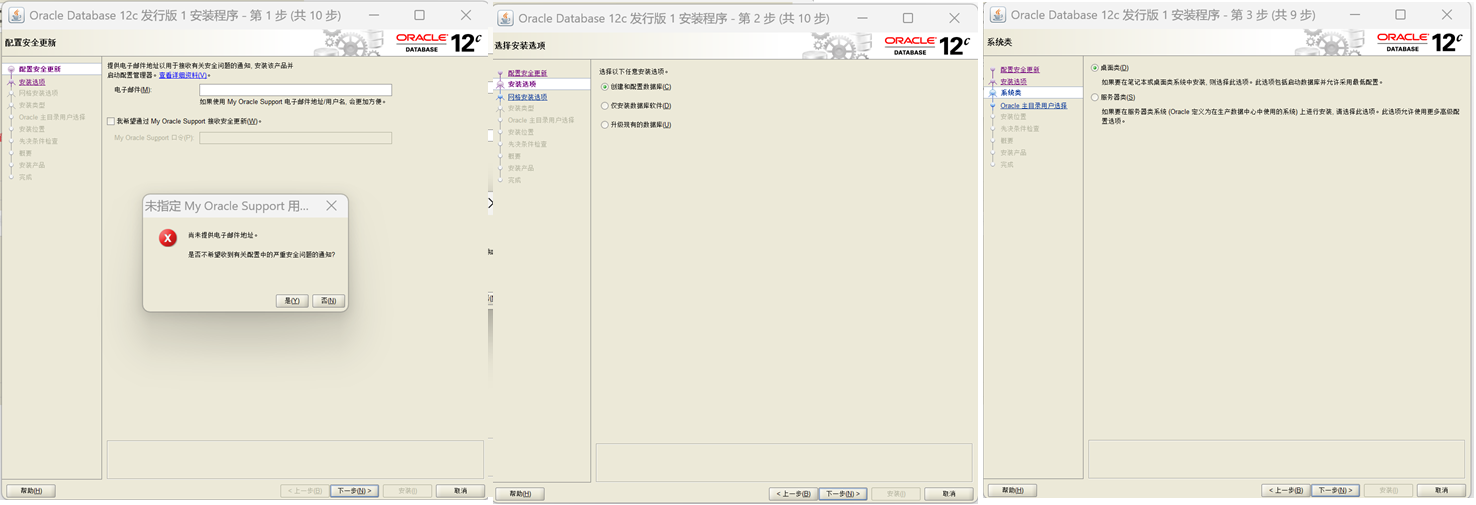The width and height of the screenshot is (1476, 505).
Task: Close the step 2 installer window
Action: click(x=954, y=18)
